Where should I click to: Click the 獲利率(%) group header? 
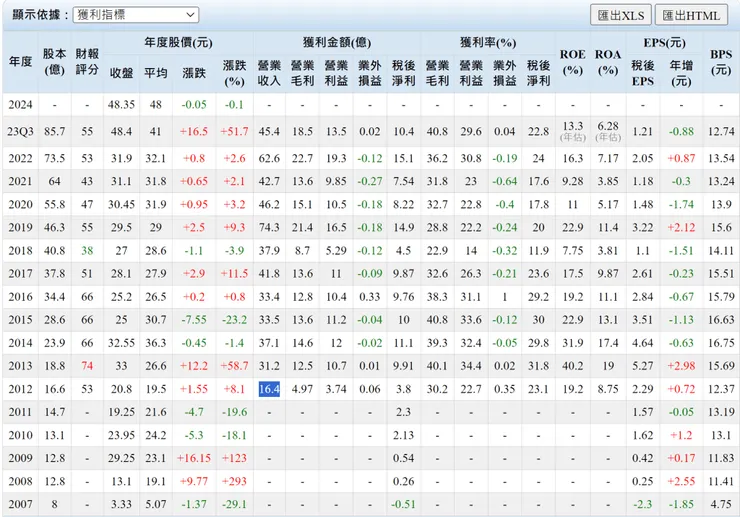point(488,43)
